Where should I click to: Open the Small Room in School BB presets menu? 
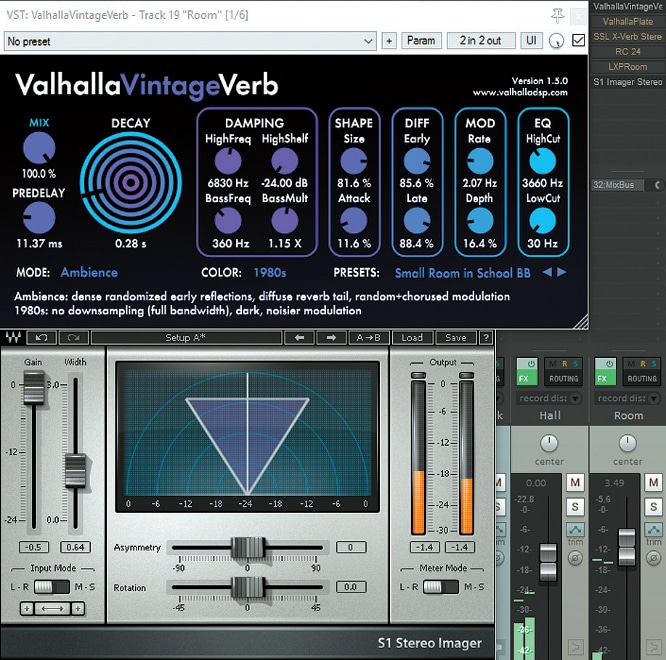click(463, 273)
